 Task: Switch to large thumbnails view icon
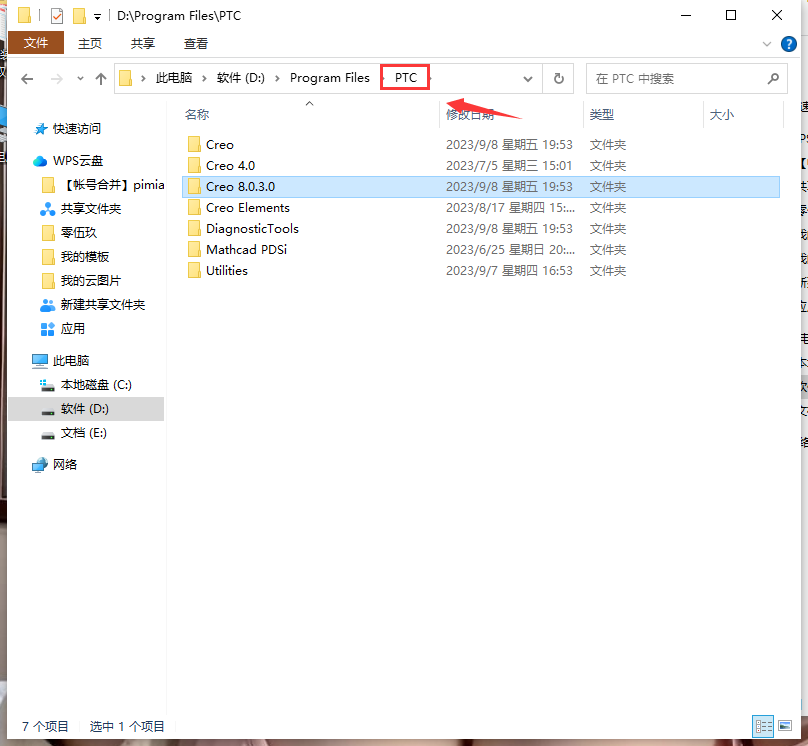click(785, 726)
